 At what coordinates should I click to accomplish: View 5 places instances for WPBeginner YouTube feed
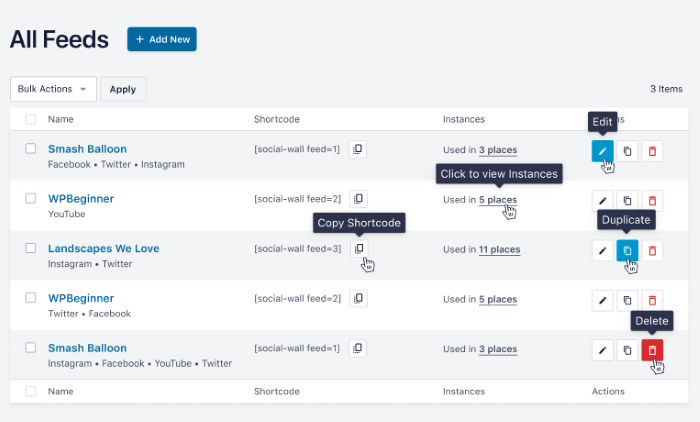pos(498,200)
